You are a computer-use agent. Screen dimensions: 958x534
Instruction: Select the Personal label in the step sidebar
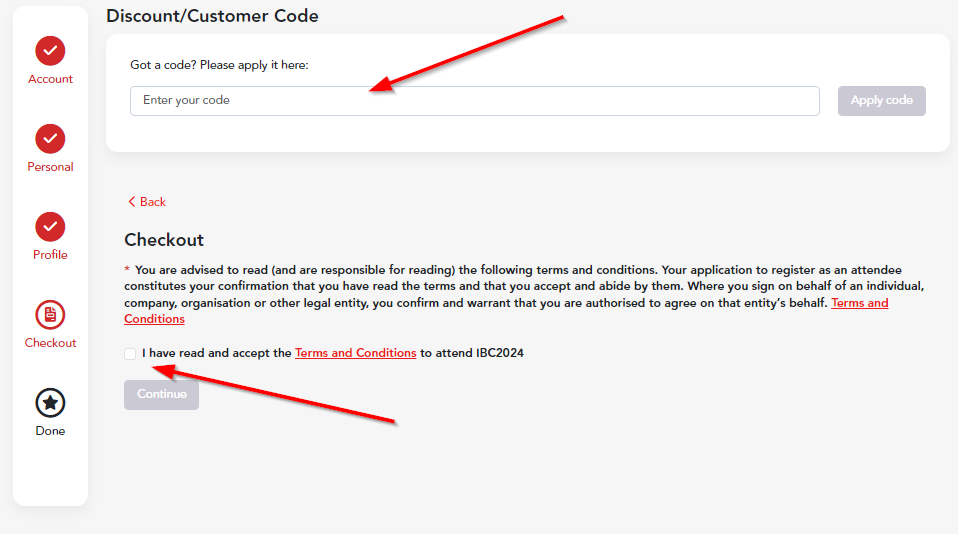[x=50, y=167]
